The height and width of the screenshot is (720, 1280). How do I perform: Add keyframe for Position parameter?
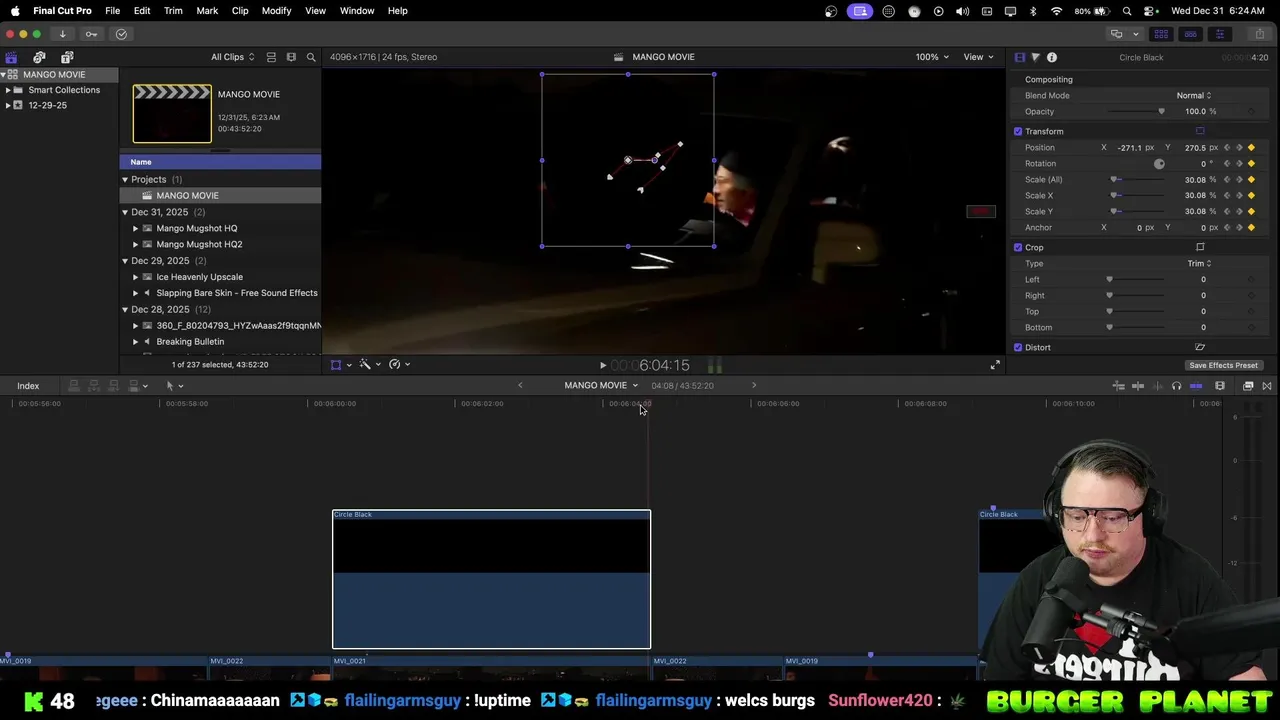pyautogui.click(x=1251, y=147)
